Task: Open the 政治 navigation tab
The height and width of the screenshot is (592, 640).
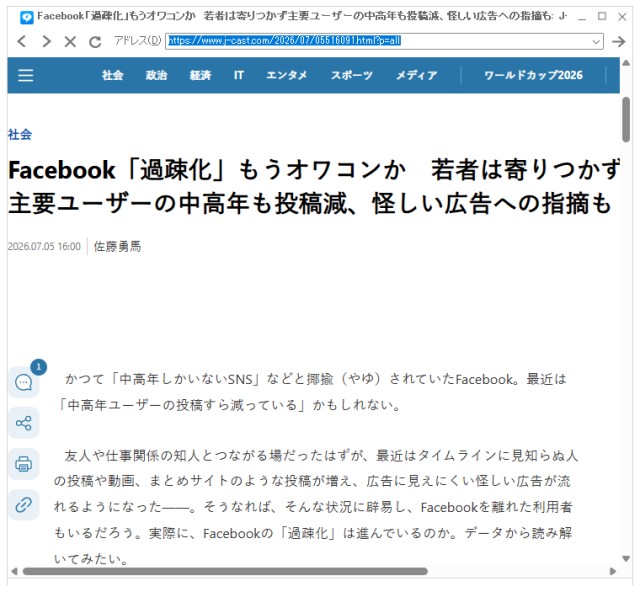Action: coord(156,75)
